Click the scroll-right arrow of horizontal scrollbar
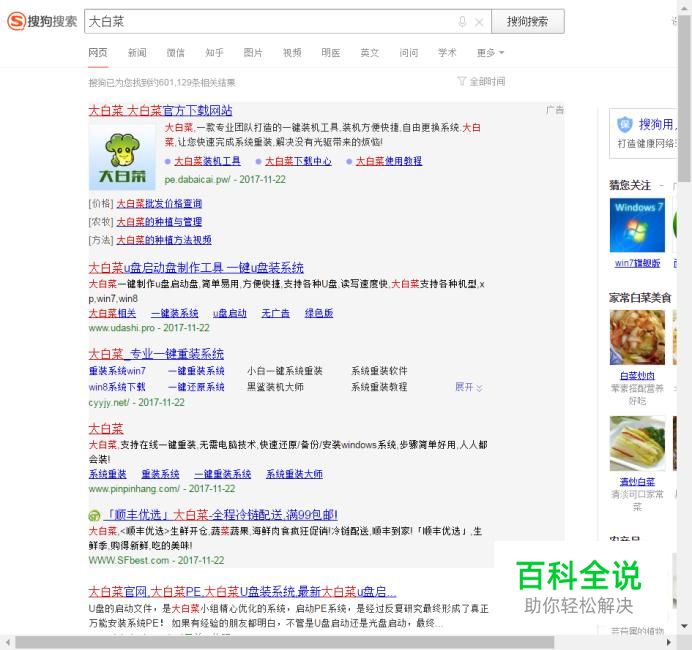The height and width of the screenshot is (650, 692). click(x=669, y=642)
